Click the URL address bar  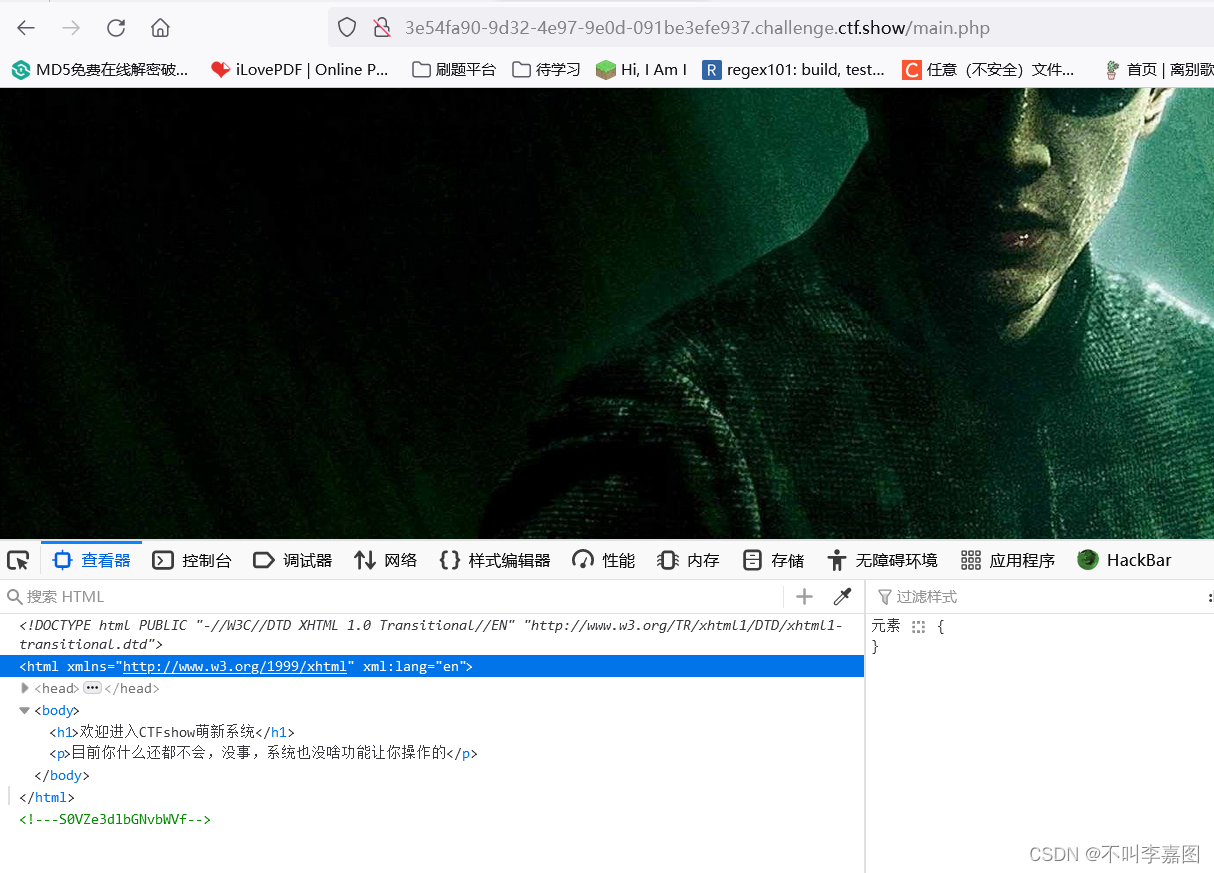tap(771, 28)
